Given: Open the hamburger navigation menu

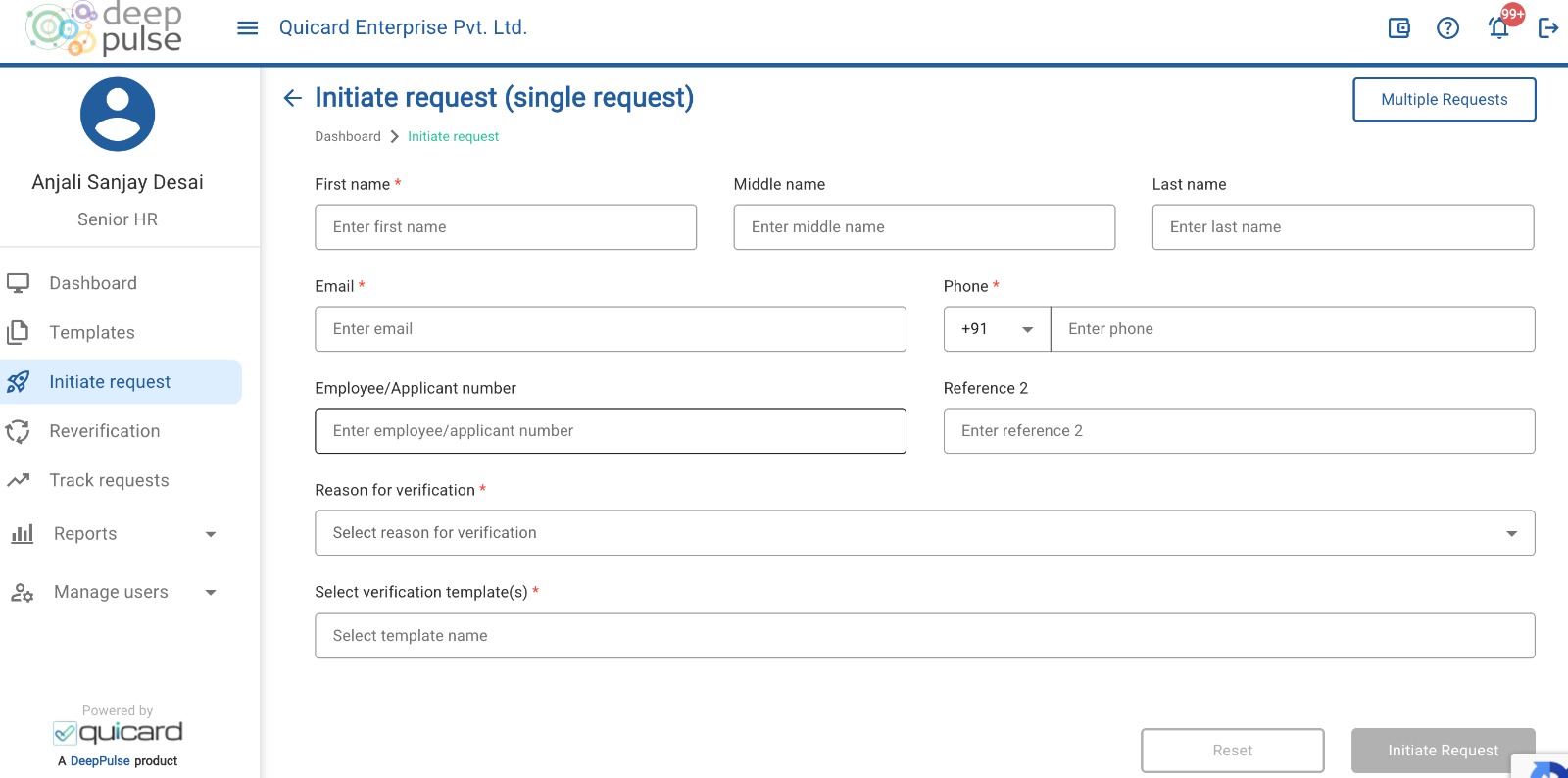Looking at the screenshot, I should pos(248,28).
